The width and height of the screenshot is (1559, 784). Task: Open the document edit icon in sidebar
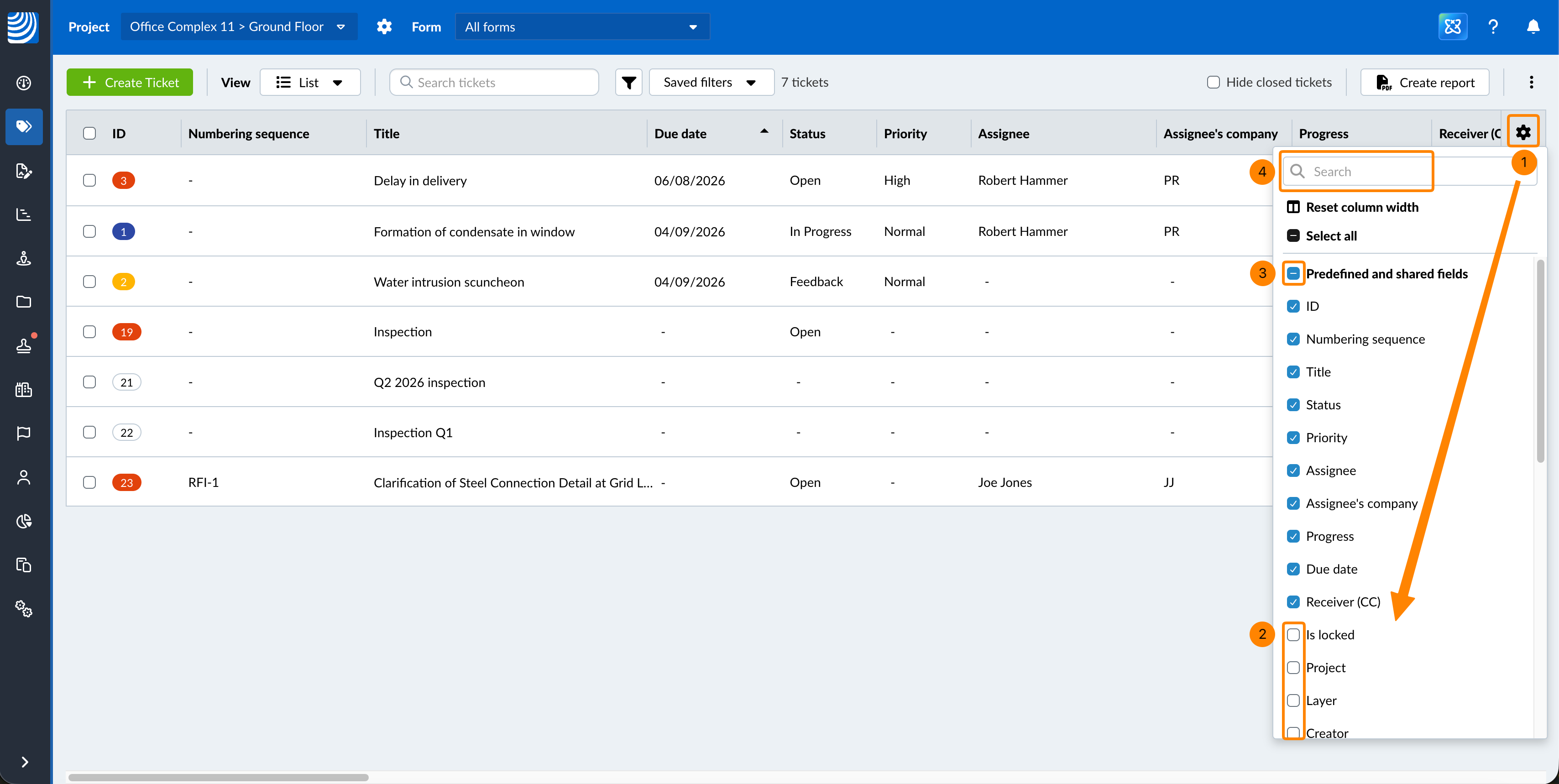(x=24, y=171)
